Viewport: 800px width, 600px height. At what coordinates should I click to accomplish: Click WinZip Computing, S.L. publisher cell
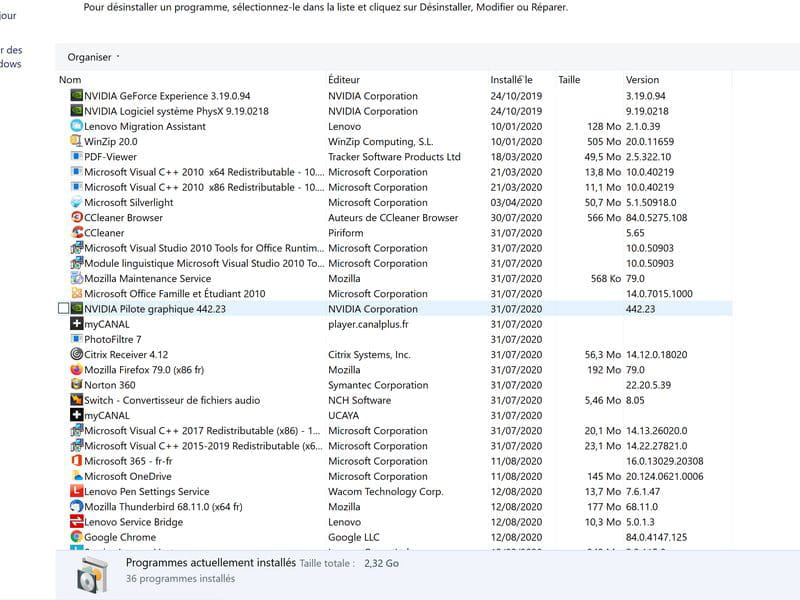[x=380, y=141]
